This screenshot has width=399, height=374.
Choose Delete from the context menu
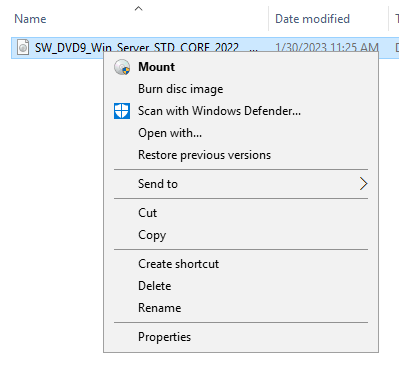(241, 286)
